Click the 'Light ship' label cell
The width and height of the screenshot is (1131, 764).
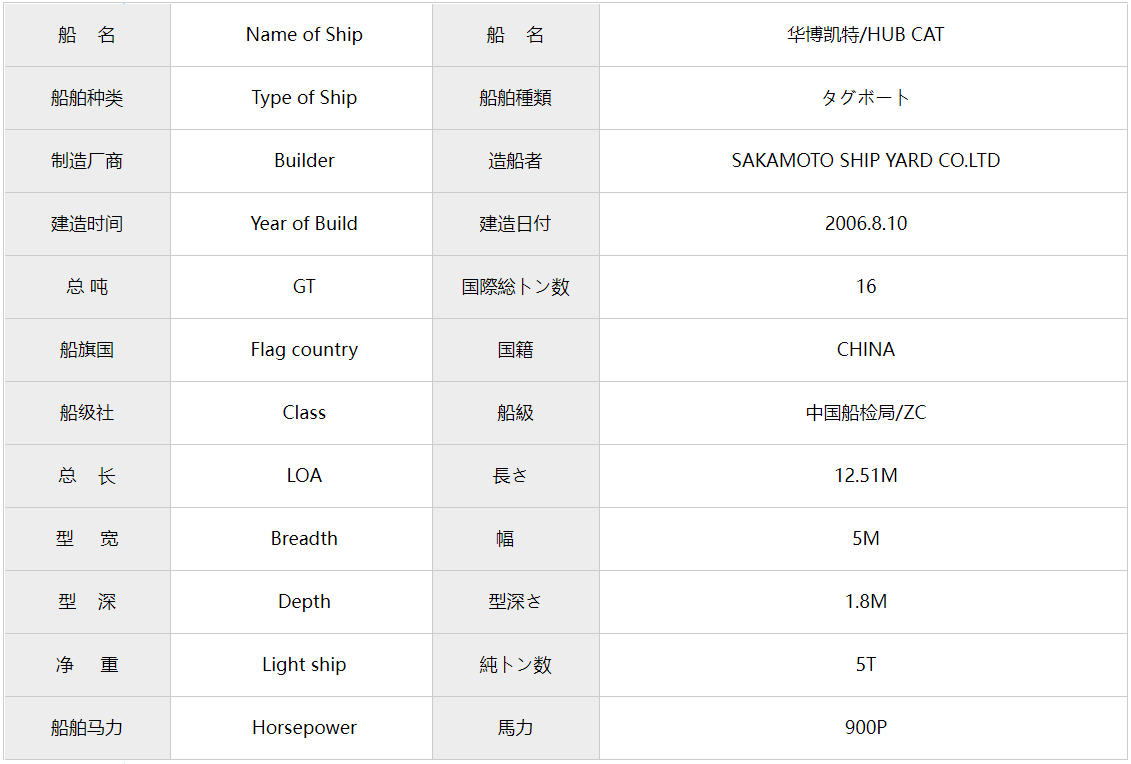pos(302,665)
